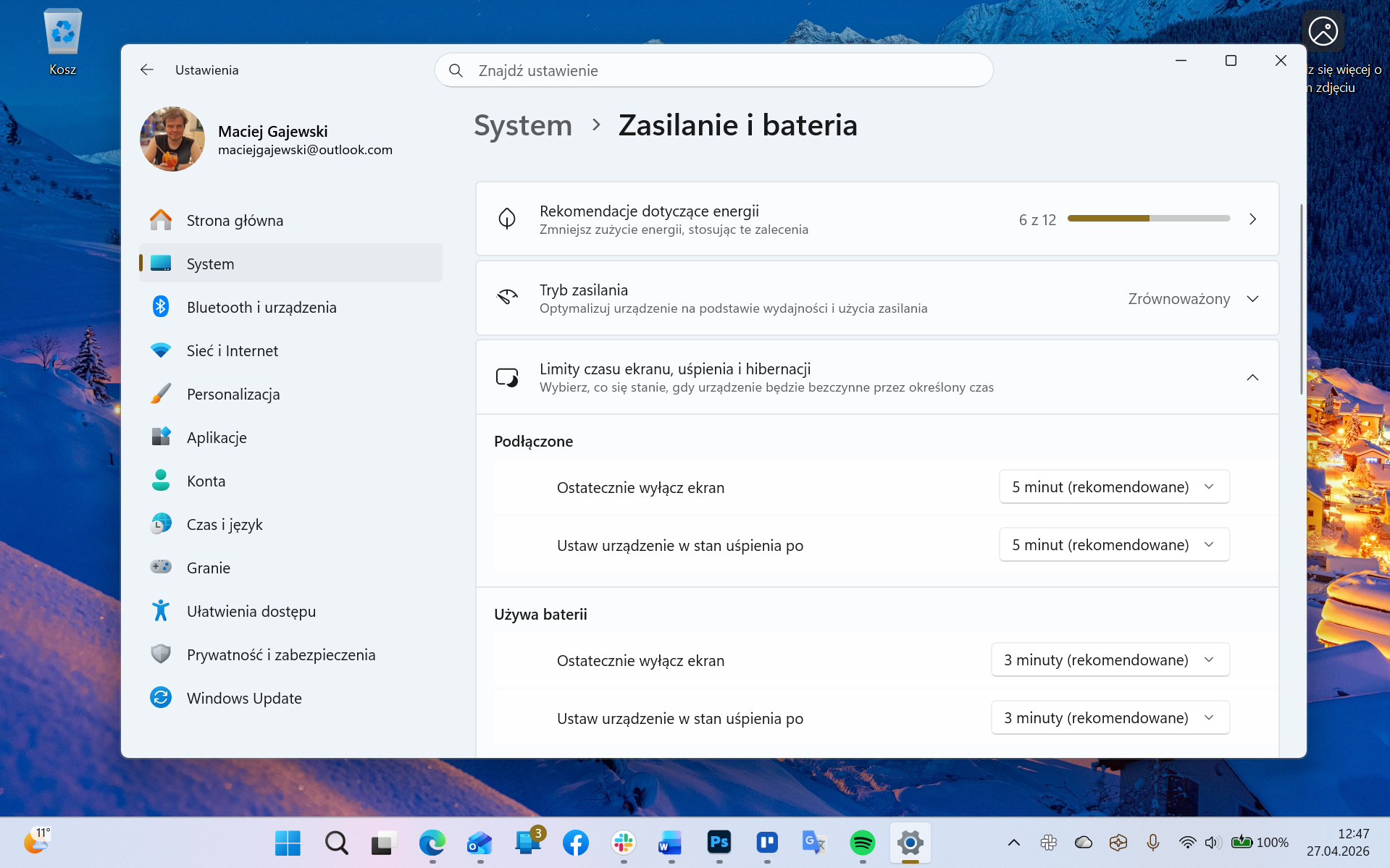Launch Photoshop from the taskbar
The image size is (1390, 868).
719,843
